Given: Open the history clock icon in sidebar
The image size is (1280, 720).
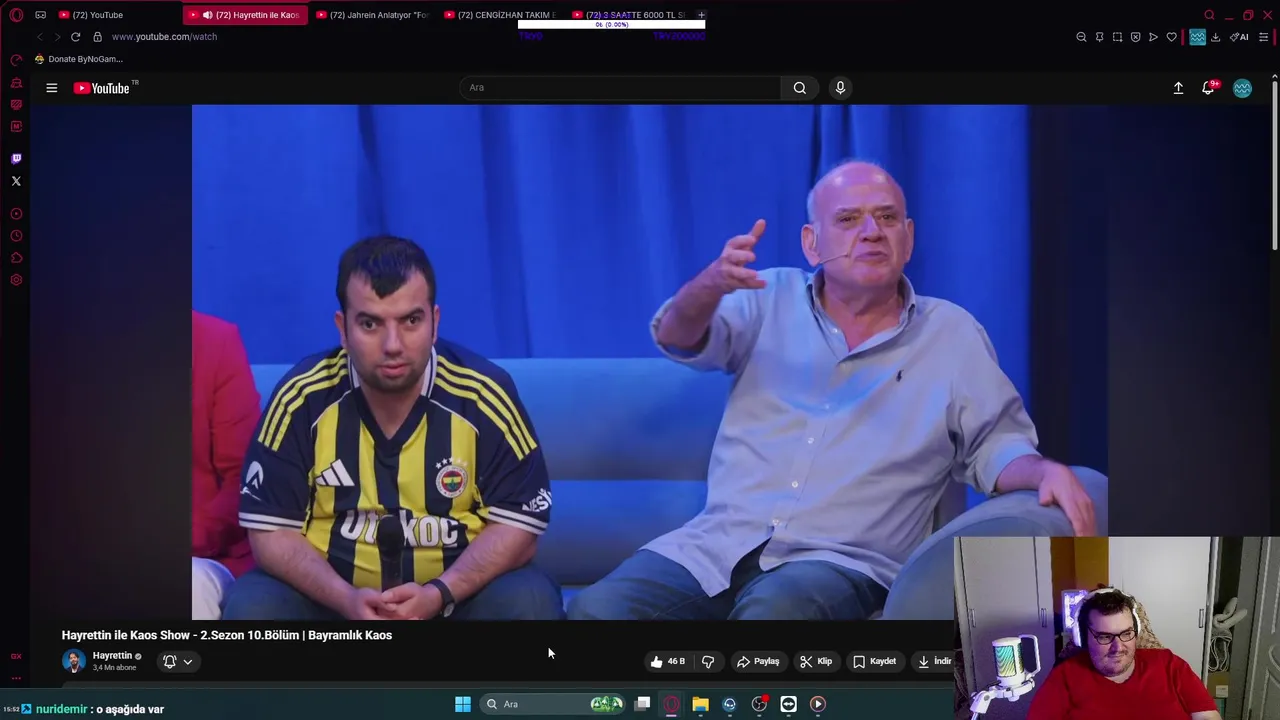Looking at the screenshot, I should click(x=16, y=236).
